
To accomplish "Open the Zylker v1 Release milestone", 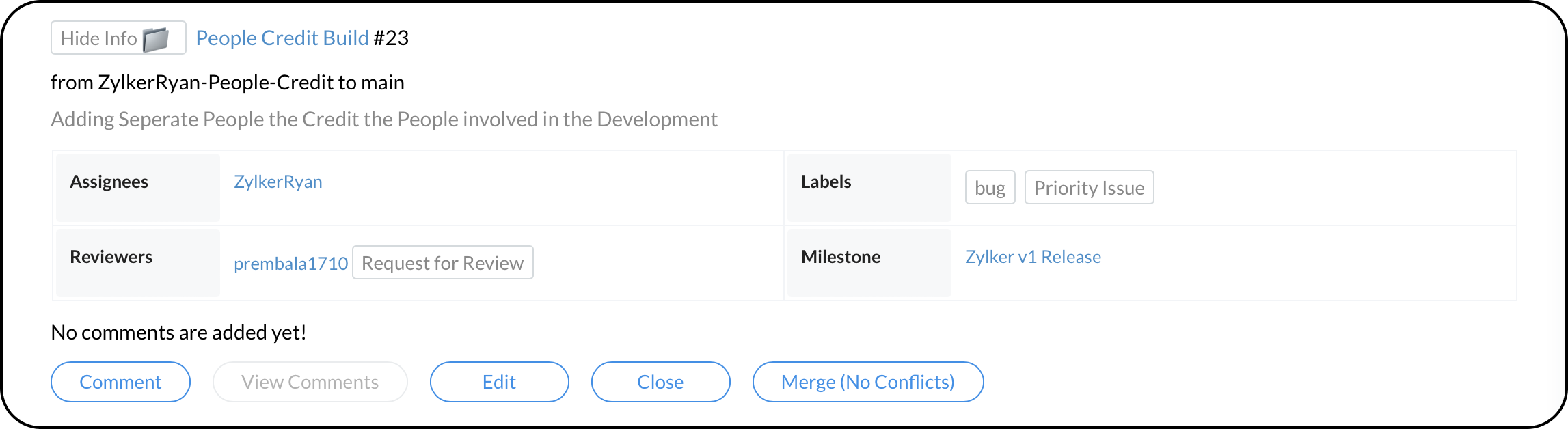I will point(1033,257).
